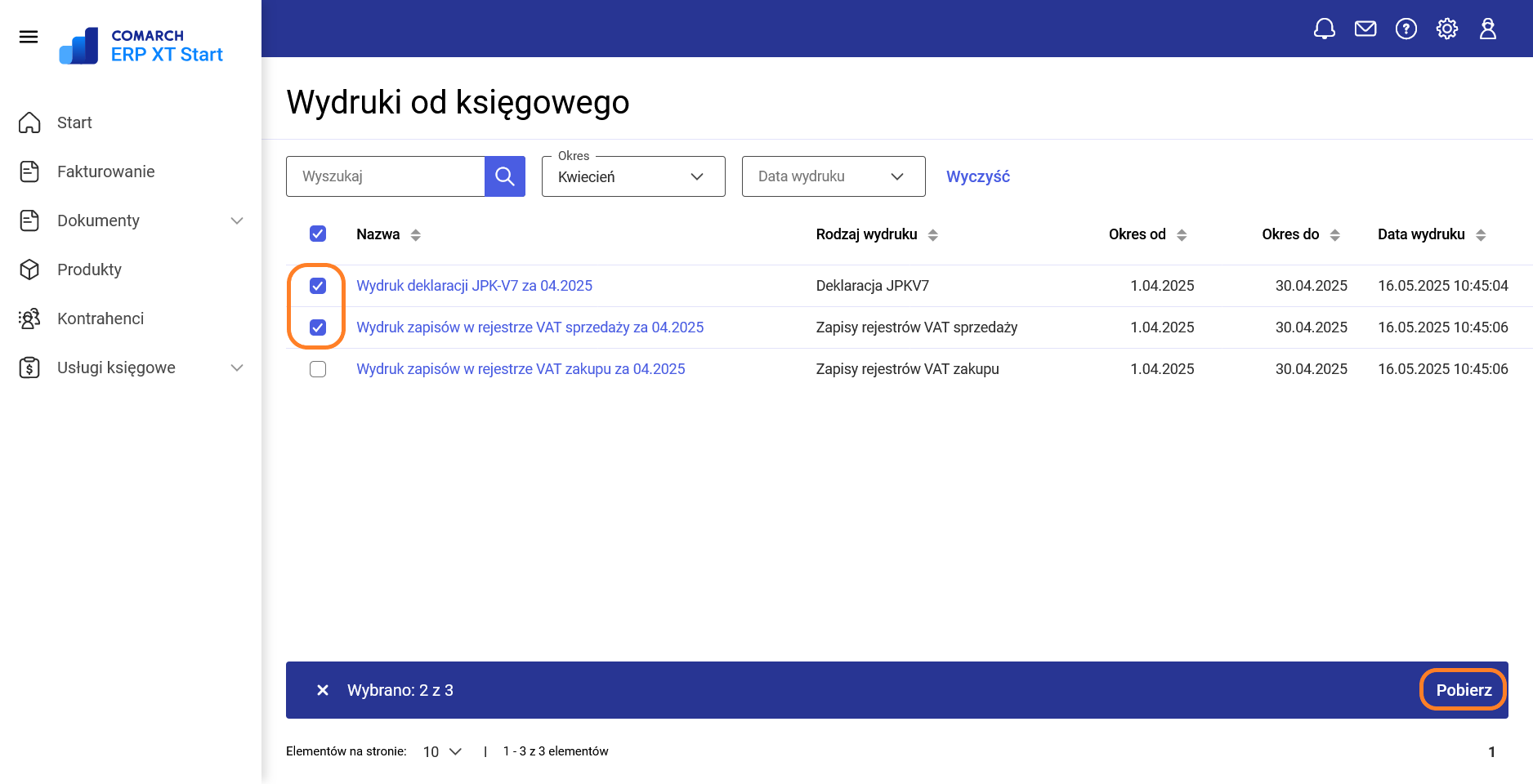Open the Okres dropdown showing Kwiecień
Image resolution: width=1533 pixels, height=784 pixels.
[632, 176]
